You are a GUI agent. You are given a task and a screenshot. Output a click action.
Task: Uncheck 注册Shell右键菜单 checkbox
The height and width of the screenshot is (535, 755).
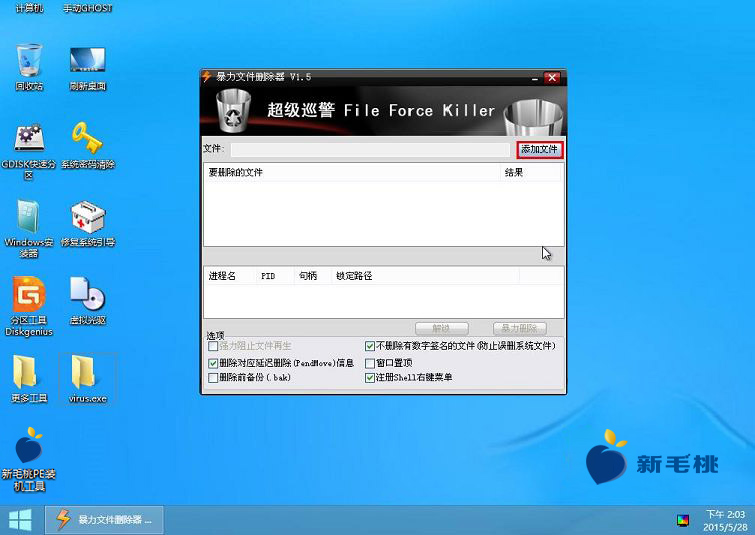coord(370,378)
